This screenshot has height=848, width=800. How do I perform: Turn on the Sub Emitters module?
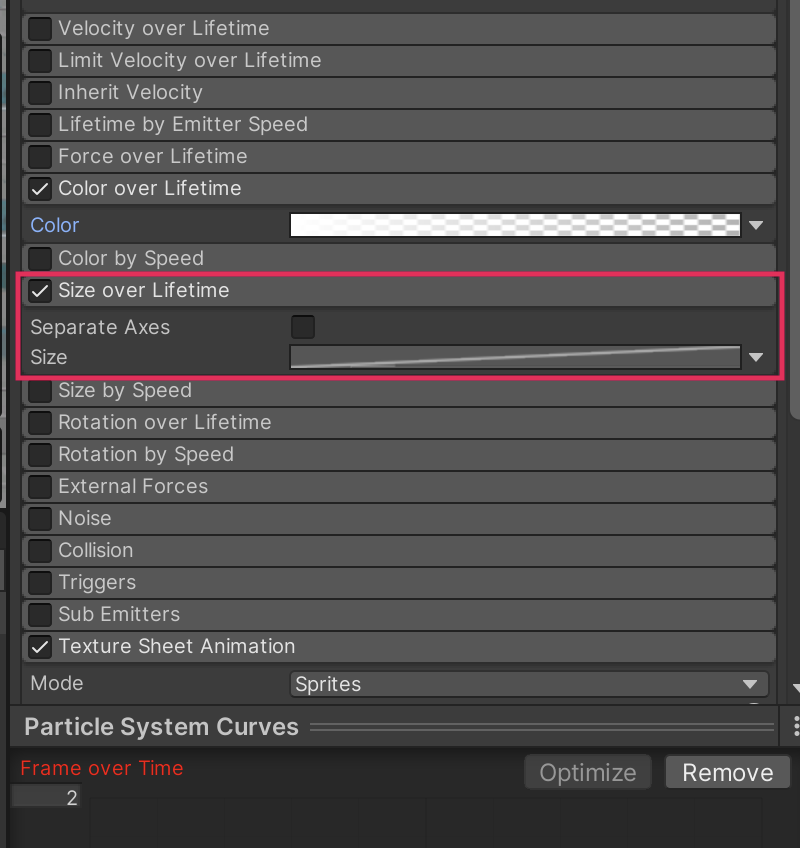(40, 614)
